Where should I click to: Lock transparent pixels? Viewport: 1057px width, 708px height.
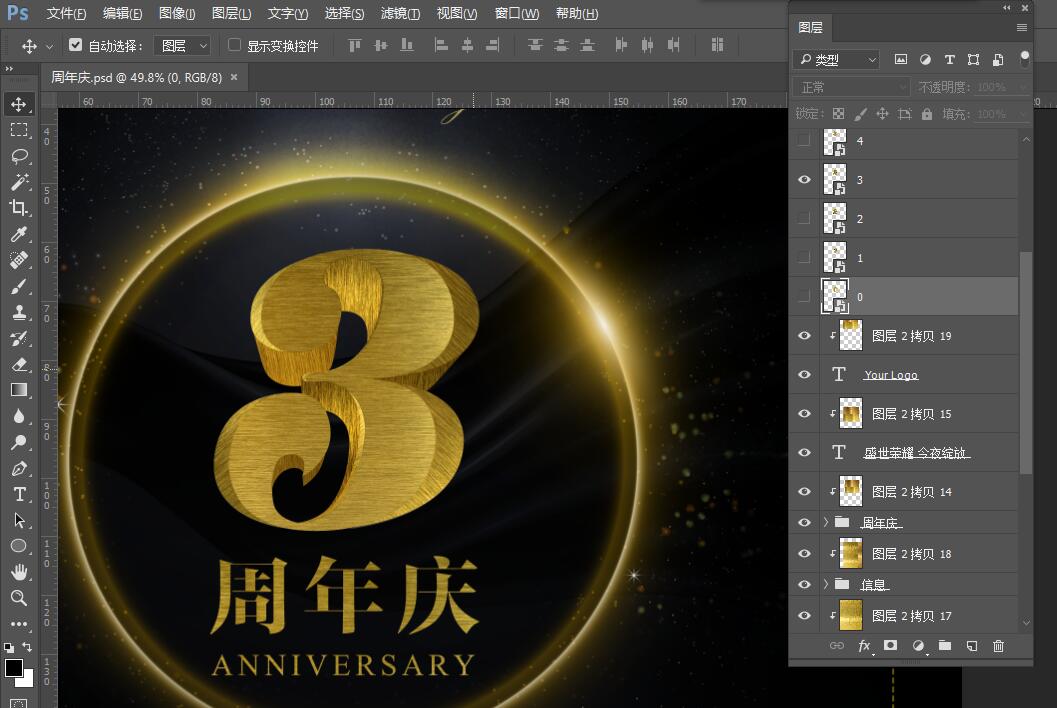click(x=838, y=114)
